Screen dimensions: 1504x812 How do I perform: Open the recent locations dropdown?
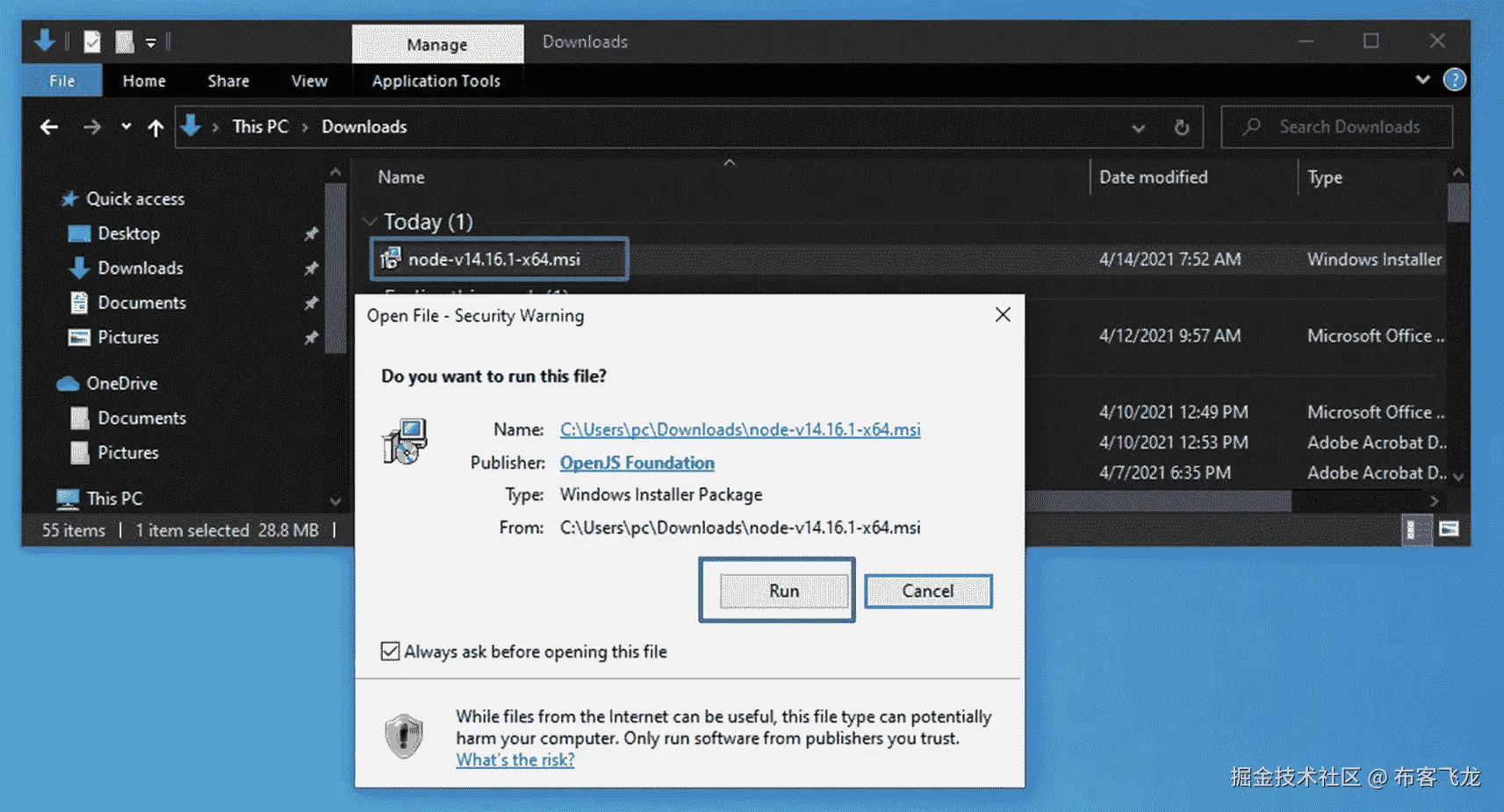(126, 127)
